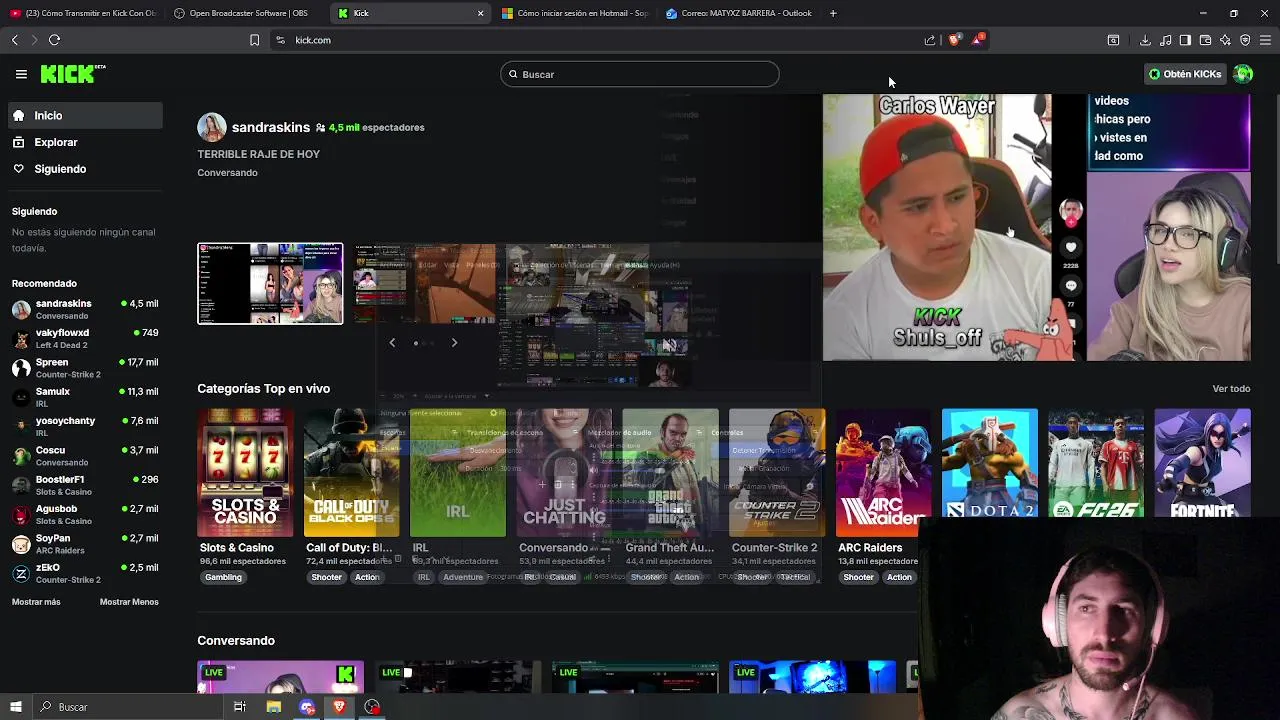Open the vakyflowxd recommended channel
The width and height of the screenshot is (1280, 720).
(x=84, y=338)
